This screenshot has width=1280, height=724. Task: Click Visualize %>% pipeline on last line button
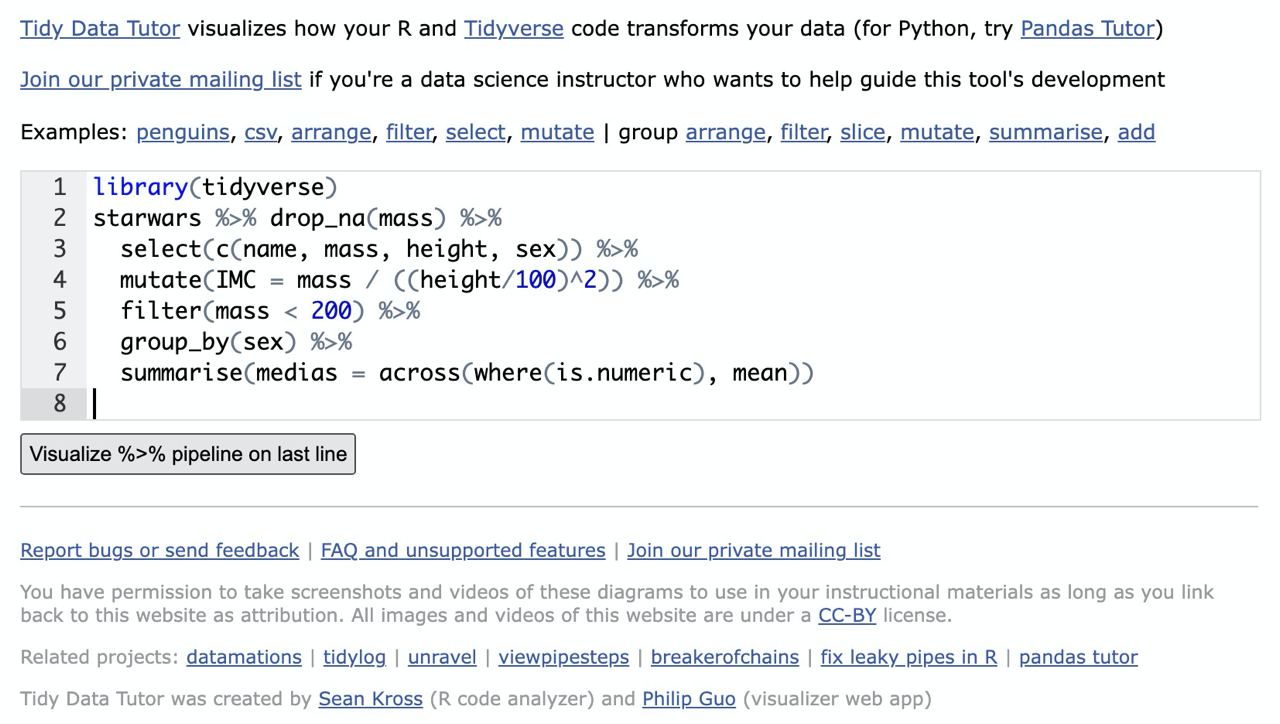point(188,454)
